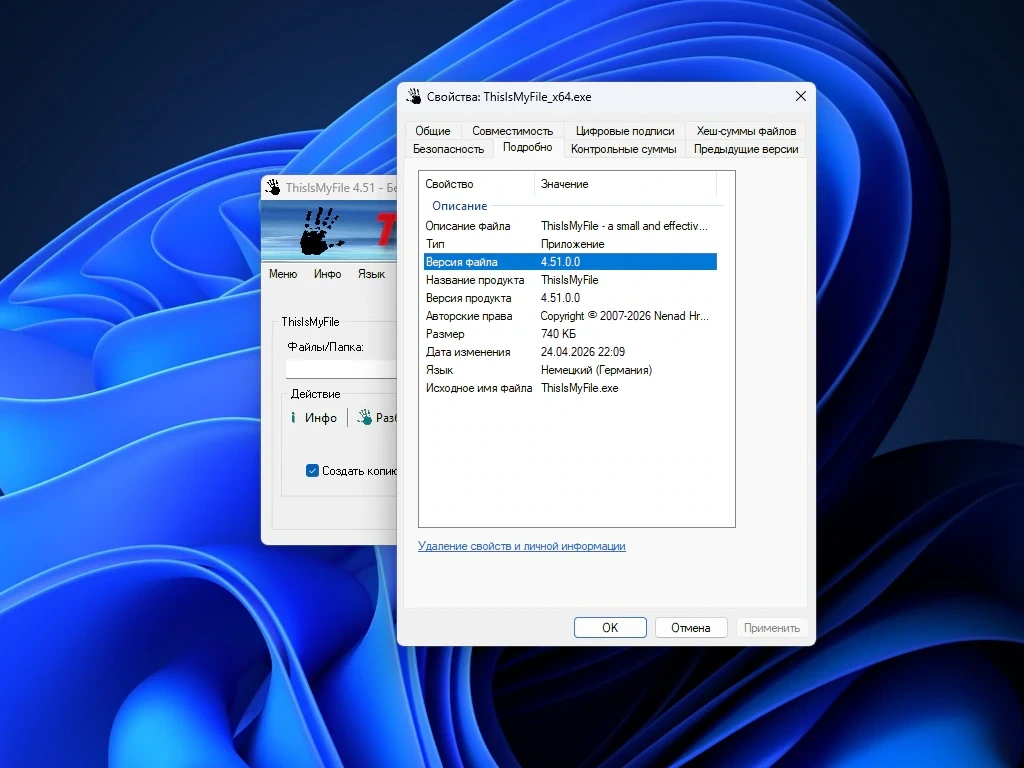Select the highlighted Версия файла row
The width and height of the screenshot is (1024, 768).
coord(570,262)
